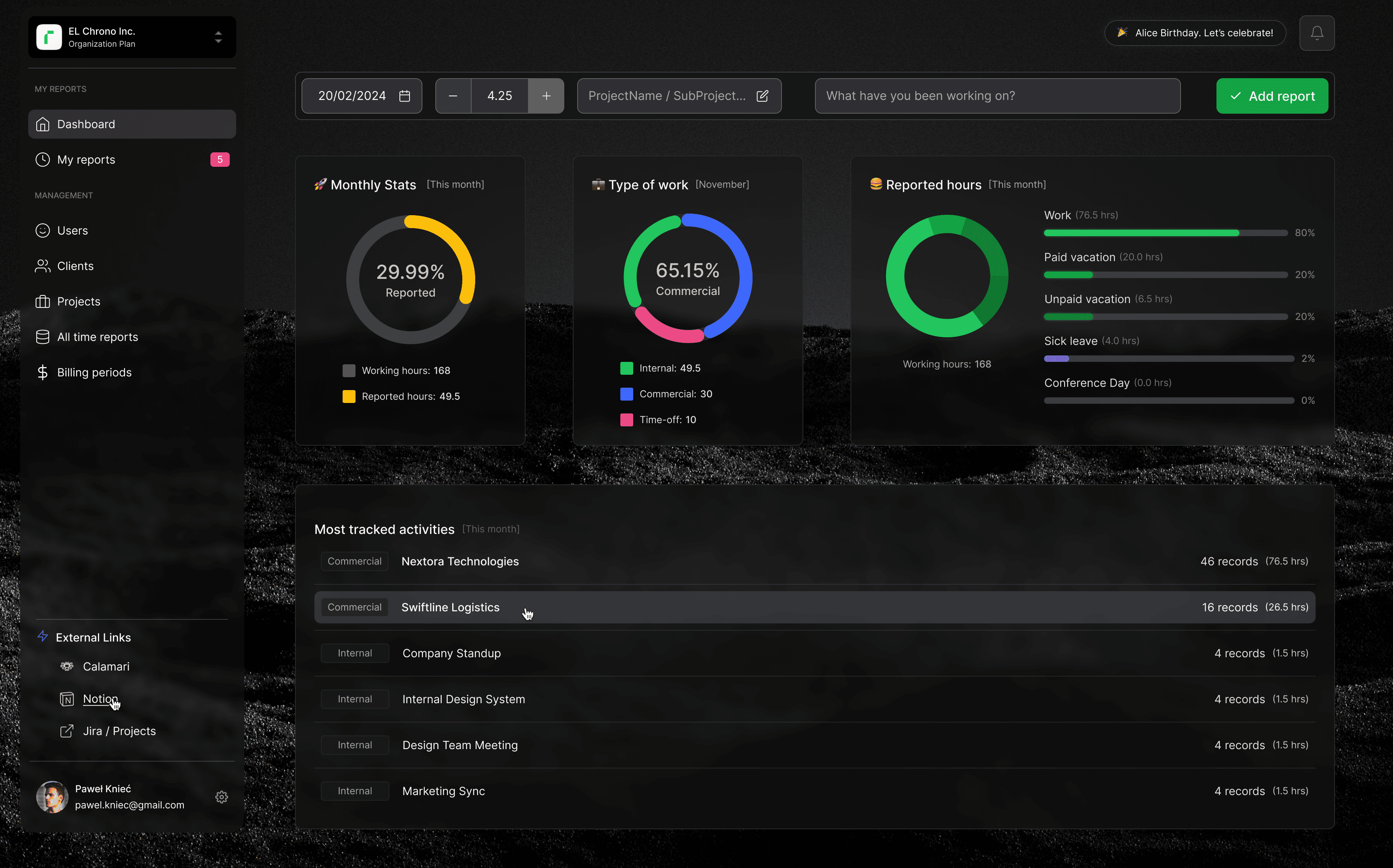Increase hours using the plus stepper
The image size is (1393, 868).
click(x=545, y=96)
